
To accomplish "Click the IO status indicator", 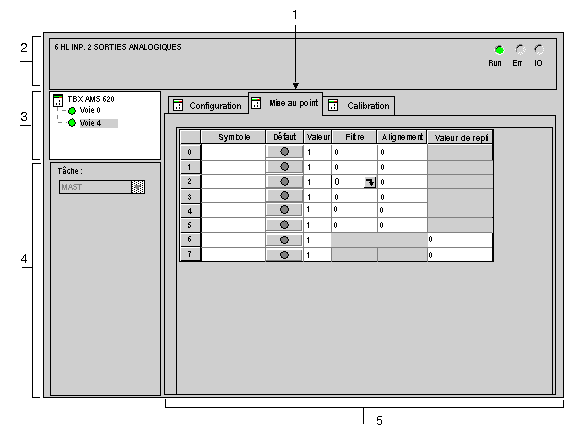I will tap(539, 50).
